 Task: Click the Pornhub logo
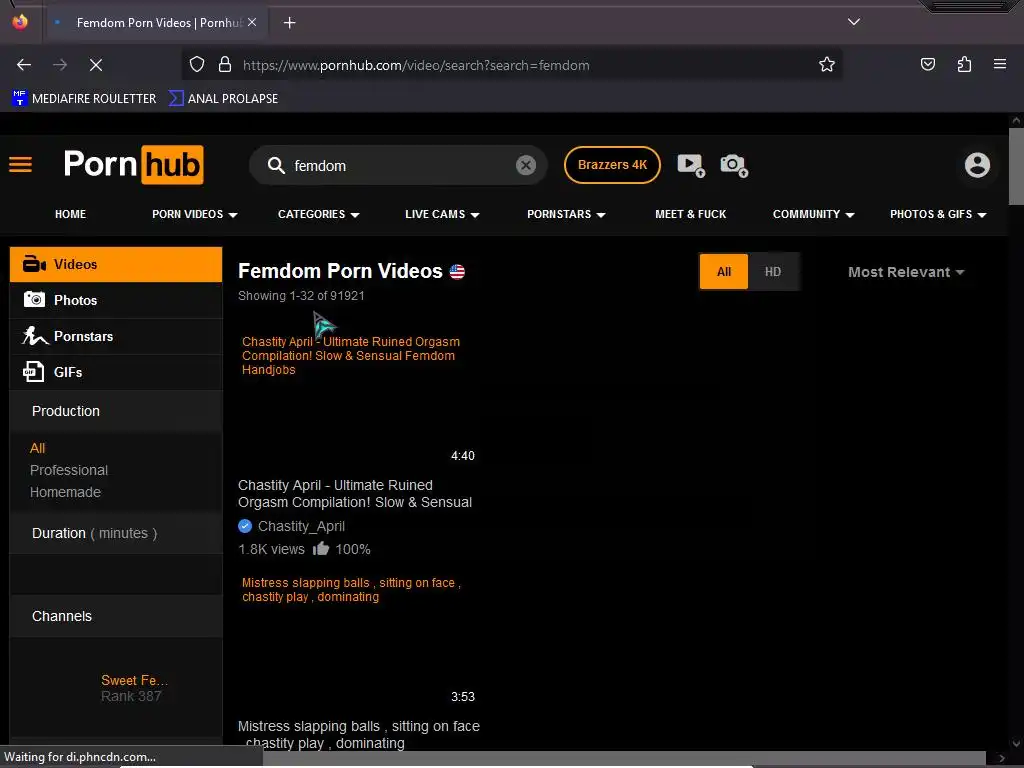[x=133, y=165]
